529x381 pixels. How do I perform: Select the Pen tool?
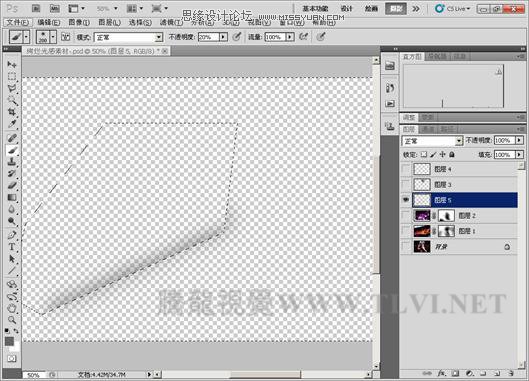(x=12, y=235)
